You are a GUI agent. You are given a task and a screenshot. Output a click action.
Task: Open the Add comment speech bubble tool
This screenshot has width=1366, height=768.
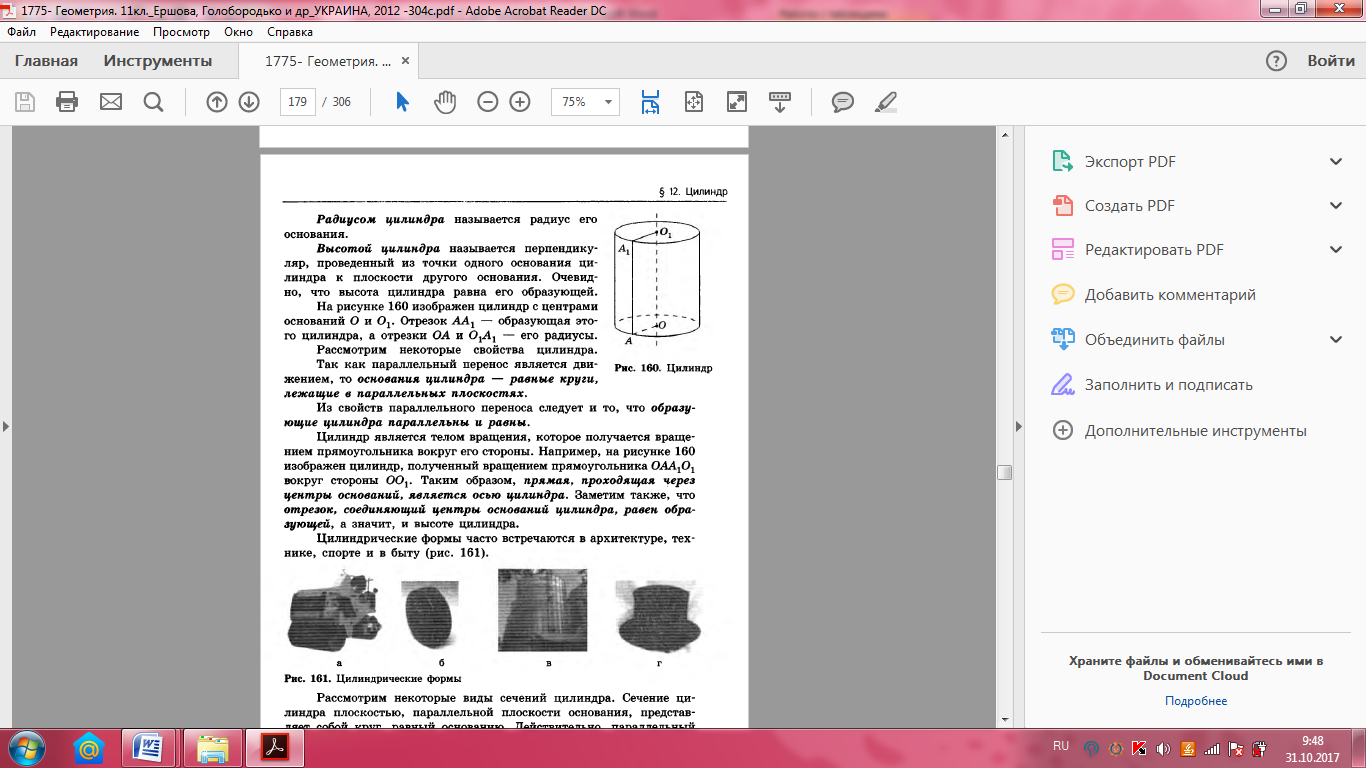pyautogui.click(x=843, y=102)
